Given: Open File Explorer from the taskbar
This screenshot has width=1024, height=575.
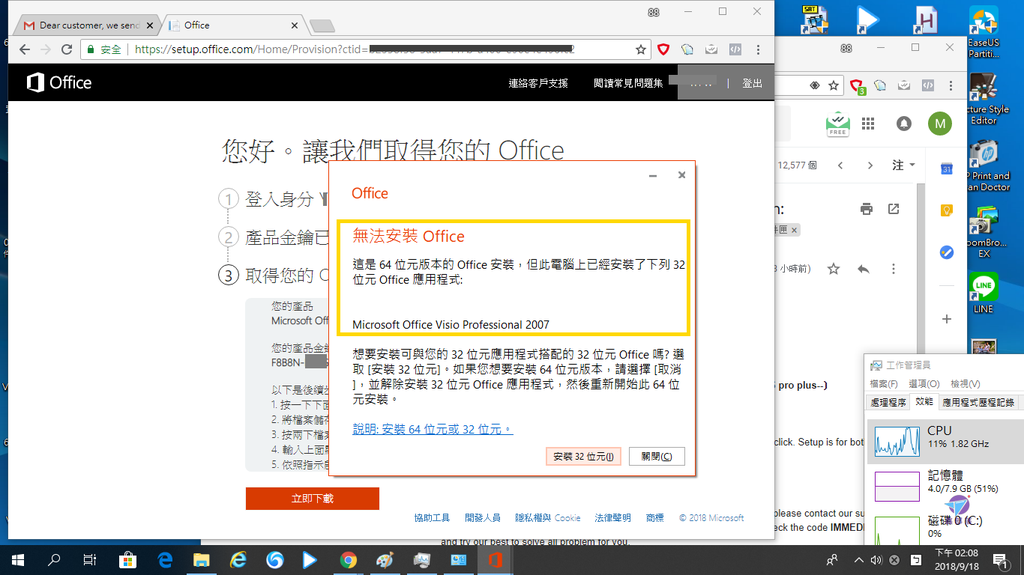Looking at the screenshot, I should click(x=201, y=560).
